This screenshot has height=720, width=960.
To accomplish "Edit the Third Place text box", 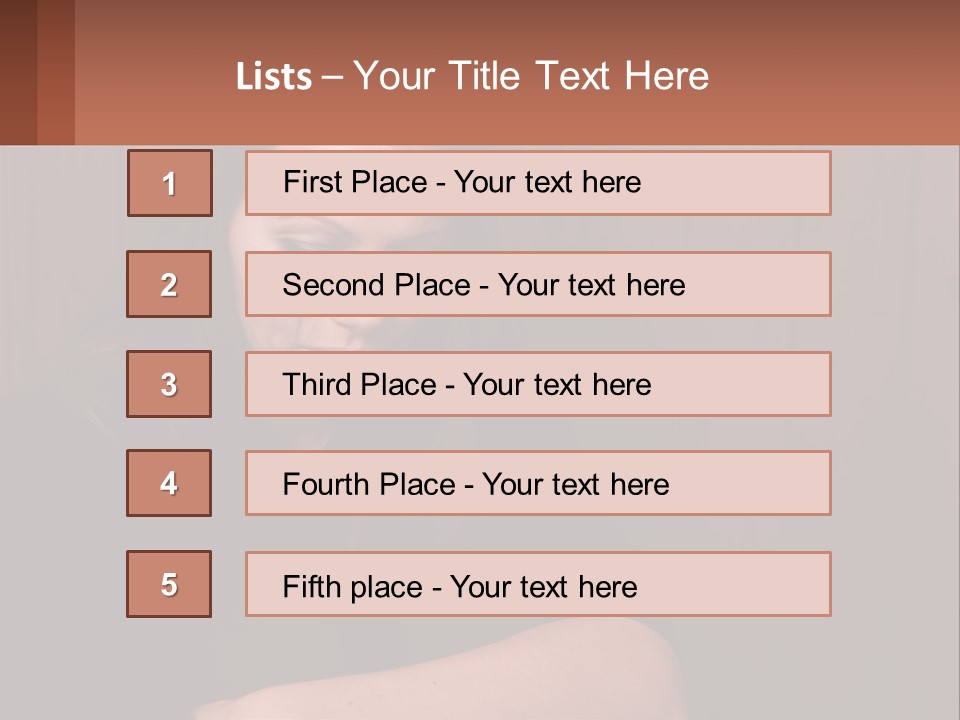I will click(538, 384).
